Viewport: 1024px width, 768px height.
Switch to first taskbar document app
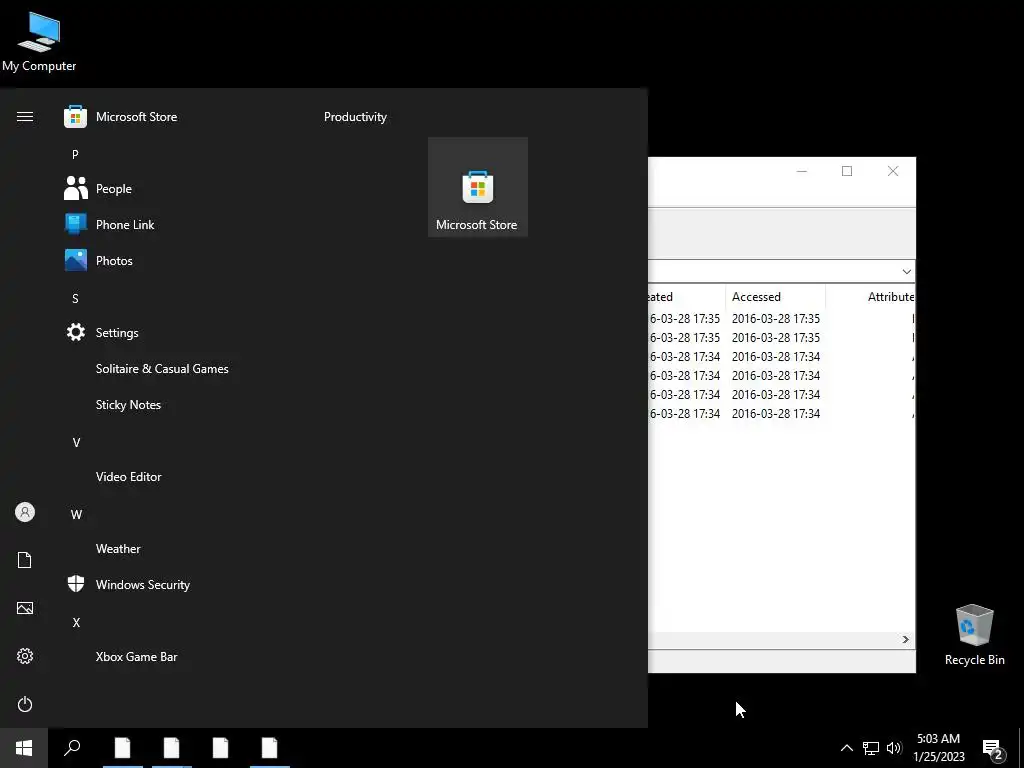pyautogui.click(x=123, y=748)
